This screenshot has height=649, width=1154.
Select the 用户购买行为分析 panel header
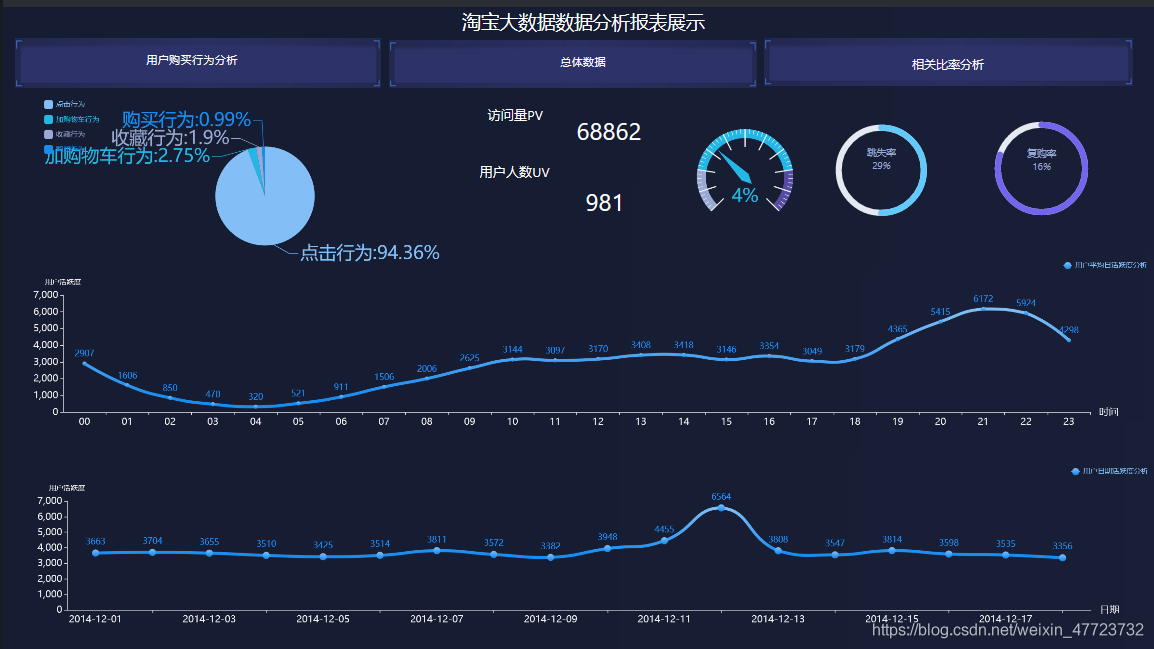[197, 62]
